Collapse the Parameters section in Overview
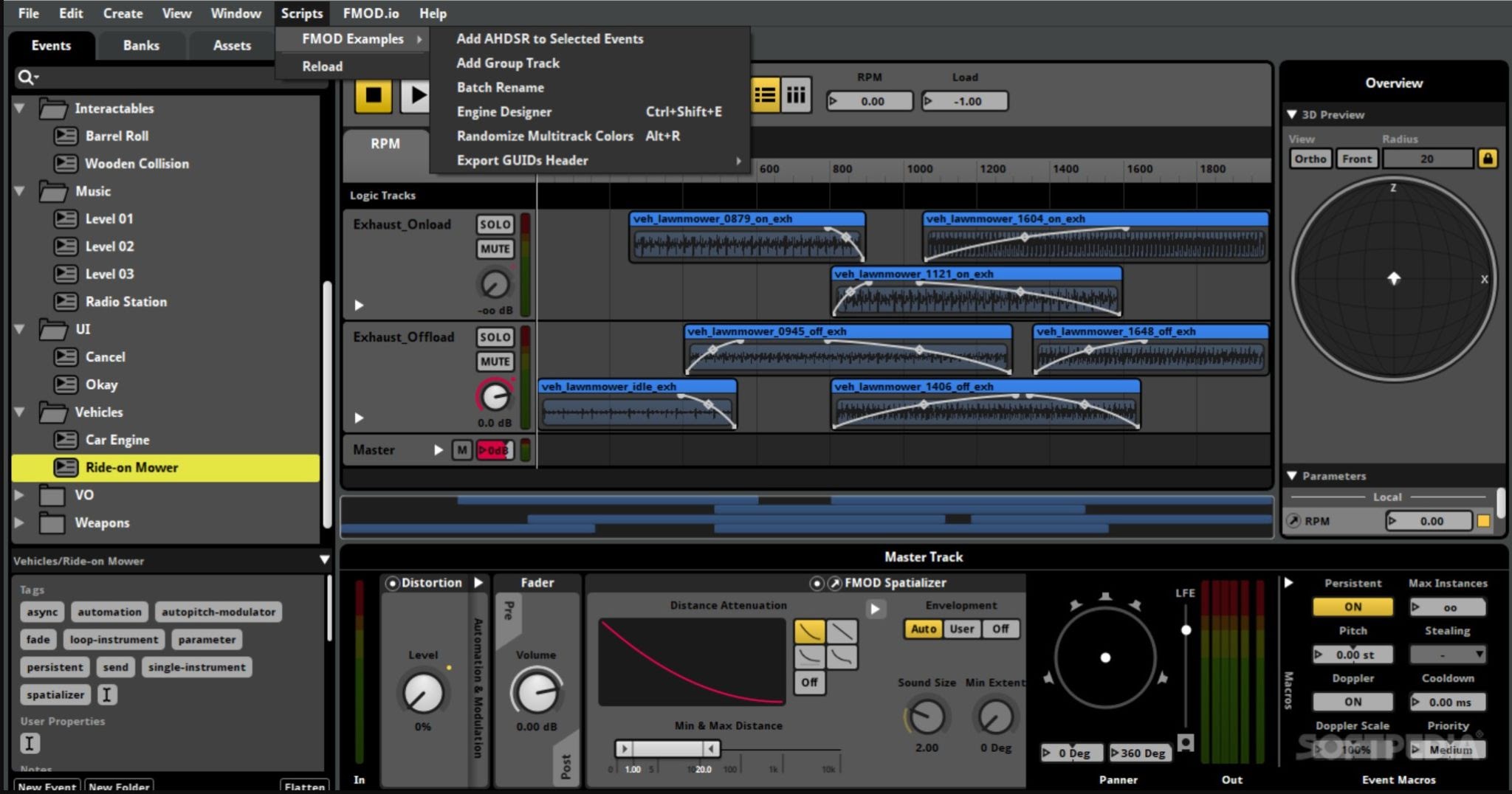Image resolution: width=1512 pixels, height=794 pixels. coord(1292,476)
